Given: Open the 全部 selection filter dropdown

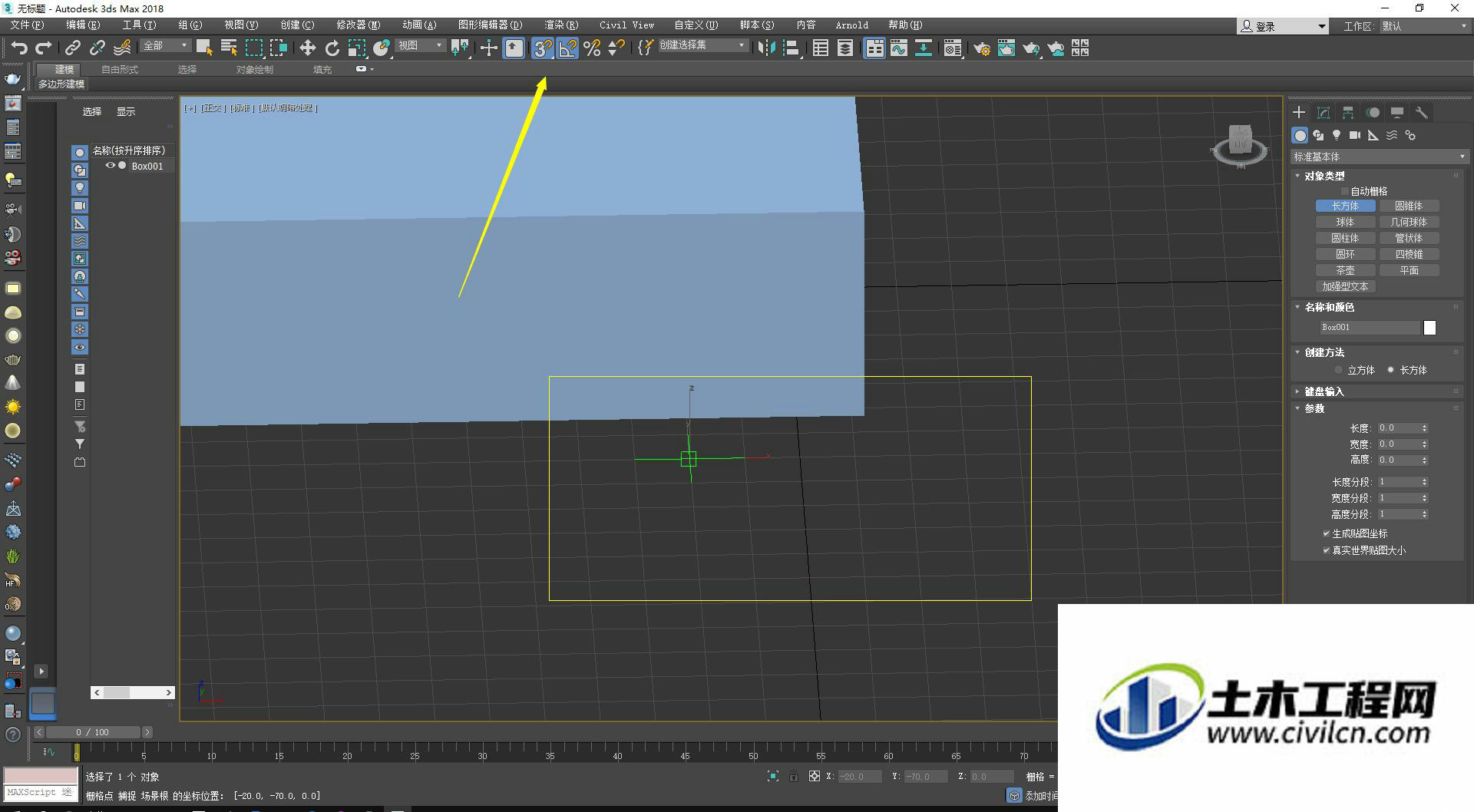Looking at the screenshot, I should pyautogui.click(x=165, y=46).
